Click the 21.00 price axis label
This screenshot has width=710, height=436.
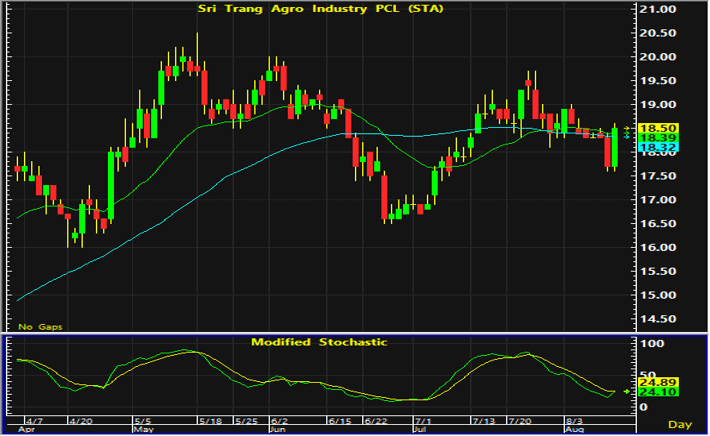pyautogui.click(x=657, y=9)
